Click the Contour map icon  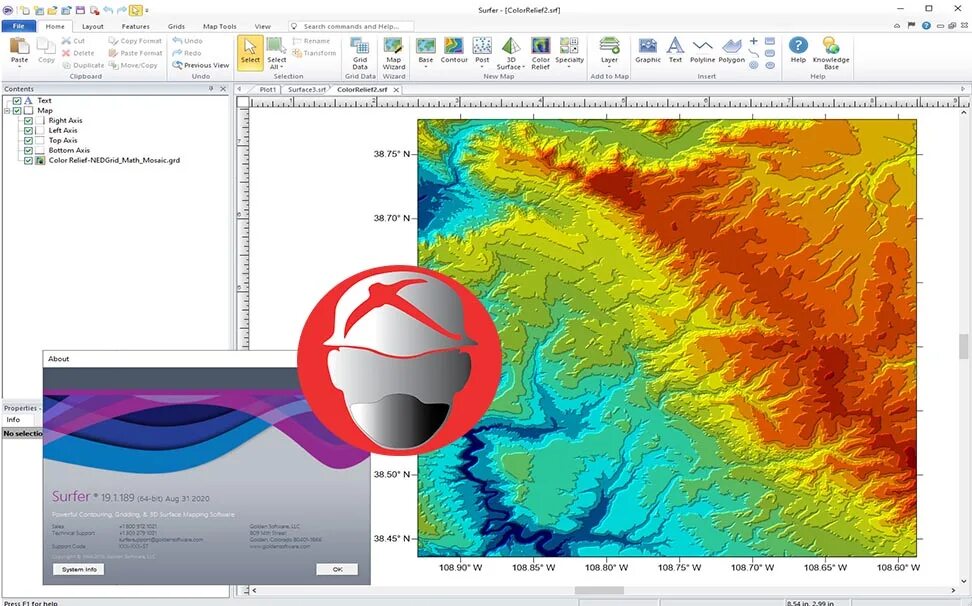point(454,46)
